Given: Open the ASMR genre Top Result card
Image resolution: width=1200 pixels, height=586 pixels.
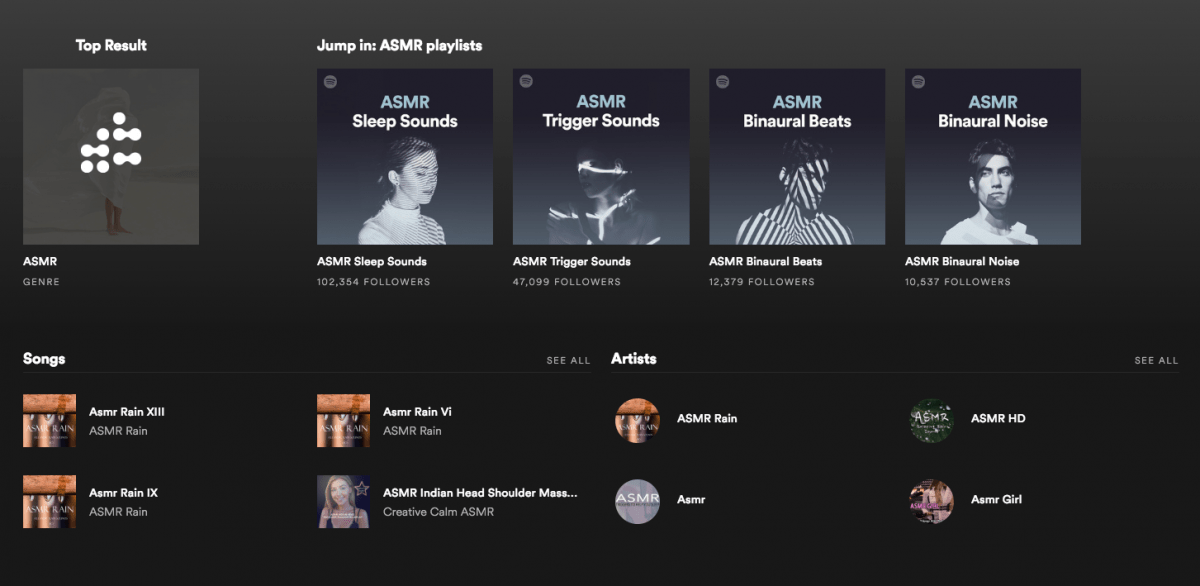Looking at the screenshot, I should pos(110,156).
